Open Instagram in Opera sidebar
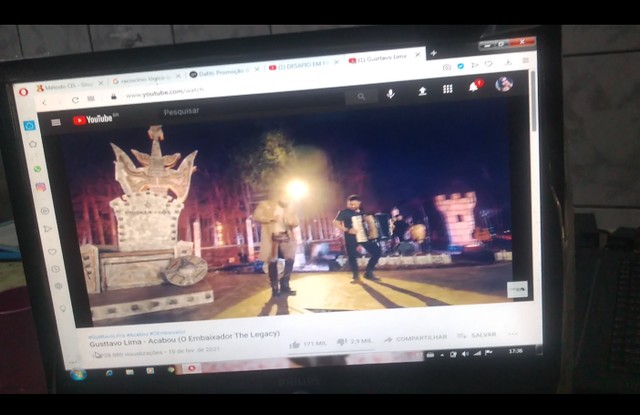Viewport: 640px width, 415px height. 40,187
